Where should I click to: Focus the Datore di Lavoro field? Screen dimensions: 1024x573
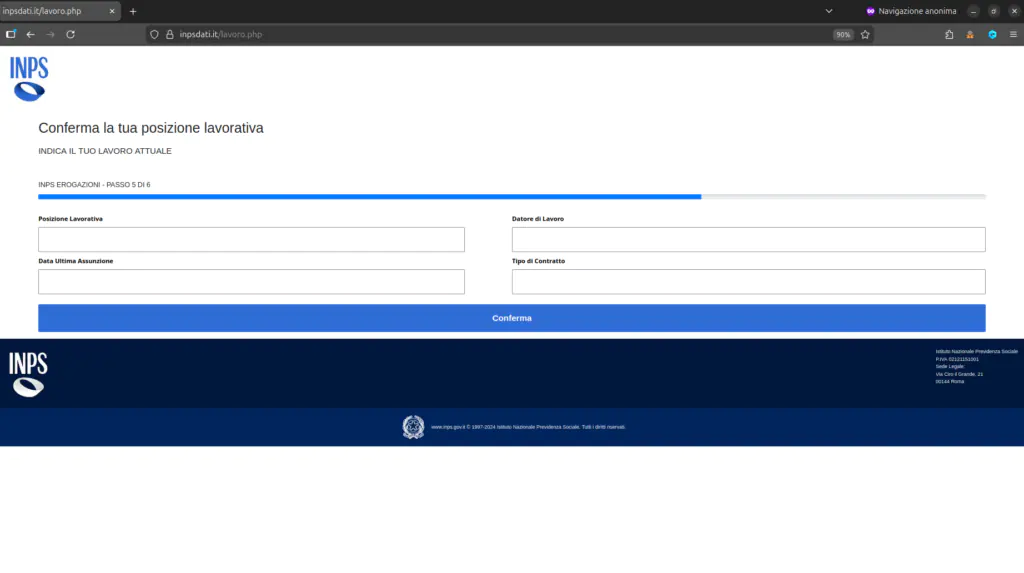point(748,240)
